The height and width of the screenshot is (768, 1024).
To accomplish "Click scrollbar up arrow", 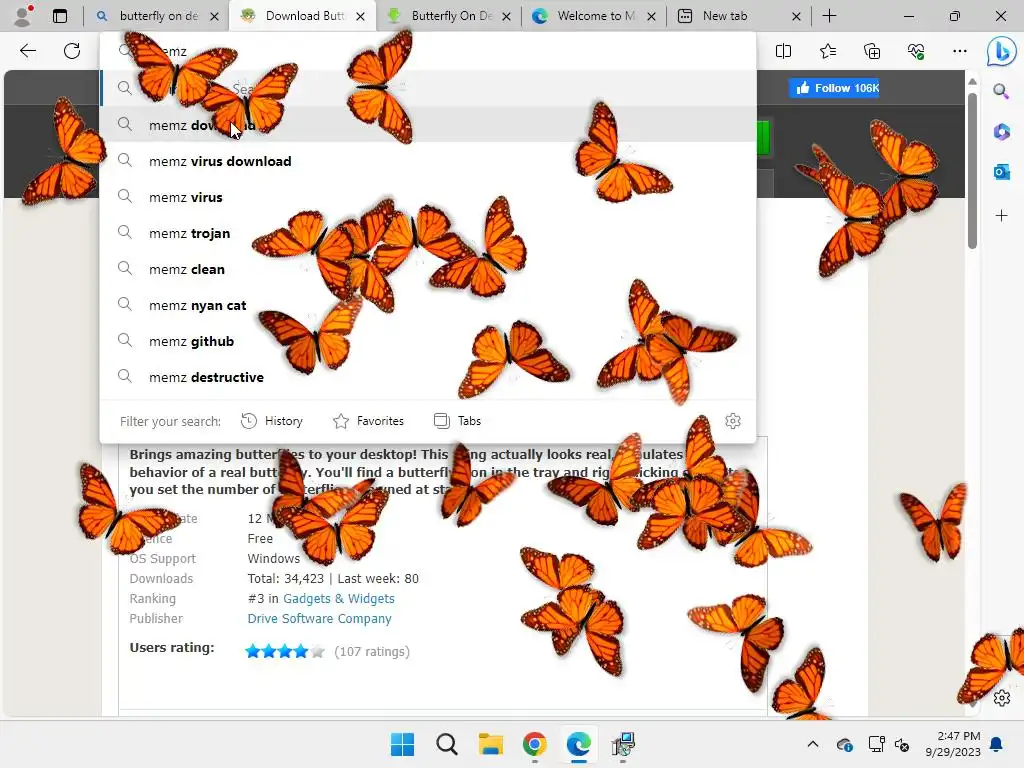I will pos(972,82).
